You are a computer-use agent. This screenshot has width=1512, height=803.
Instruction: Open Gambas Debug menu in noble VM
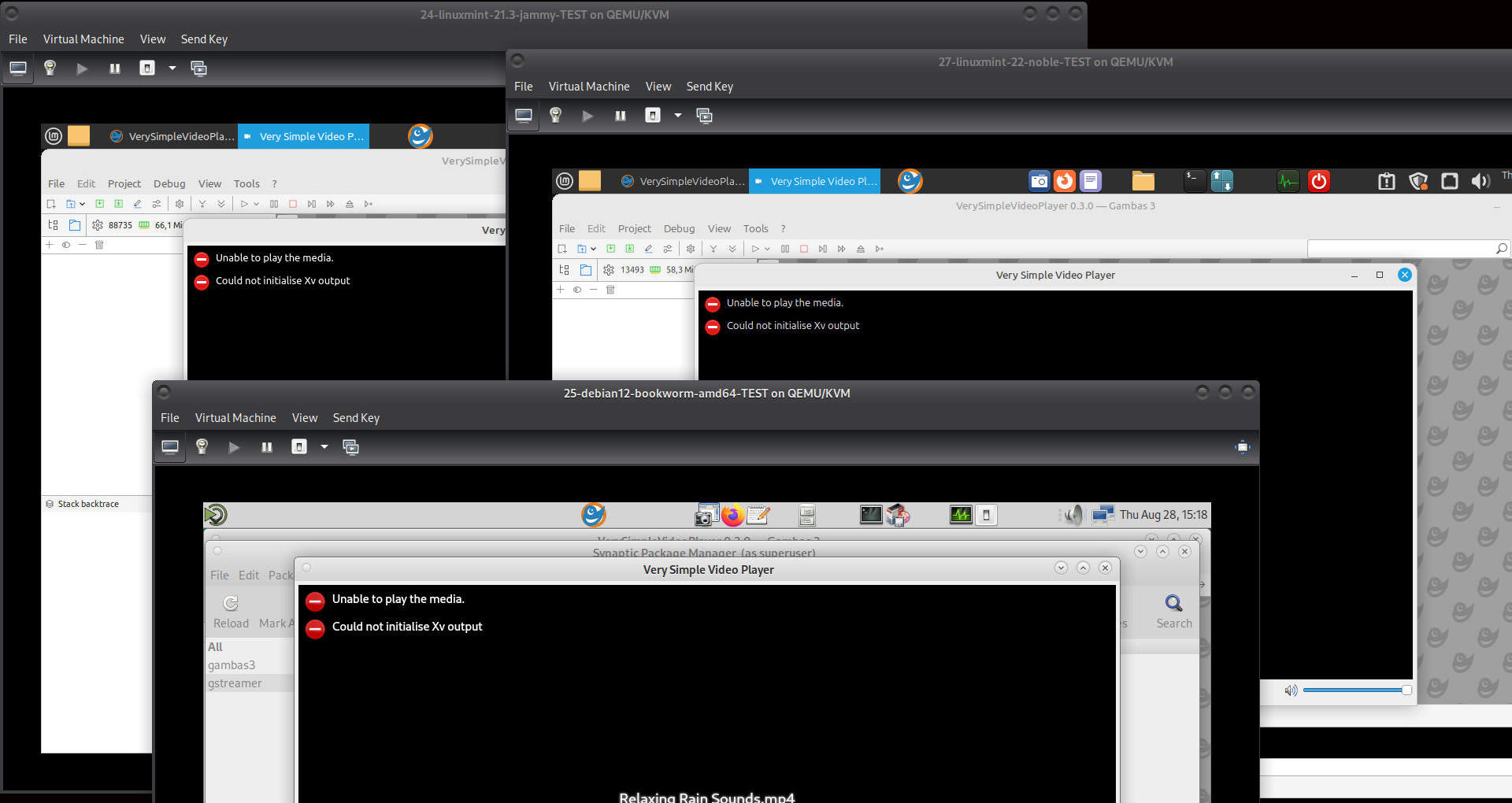pyautogui.click(x=679, y=229)
